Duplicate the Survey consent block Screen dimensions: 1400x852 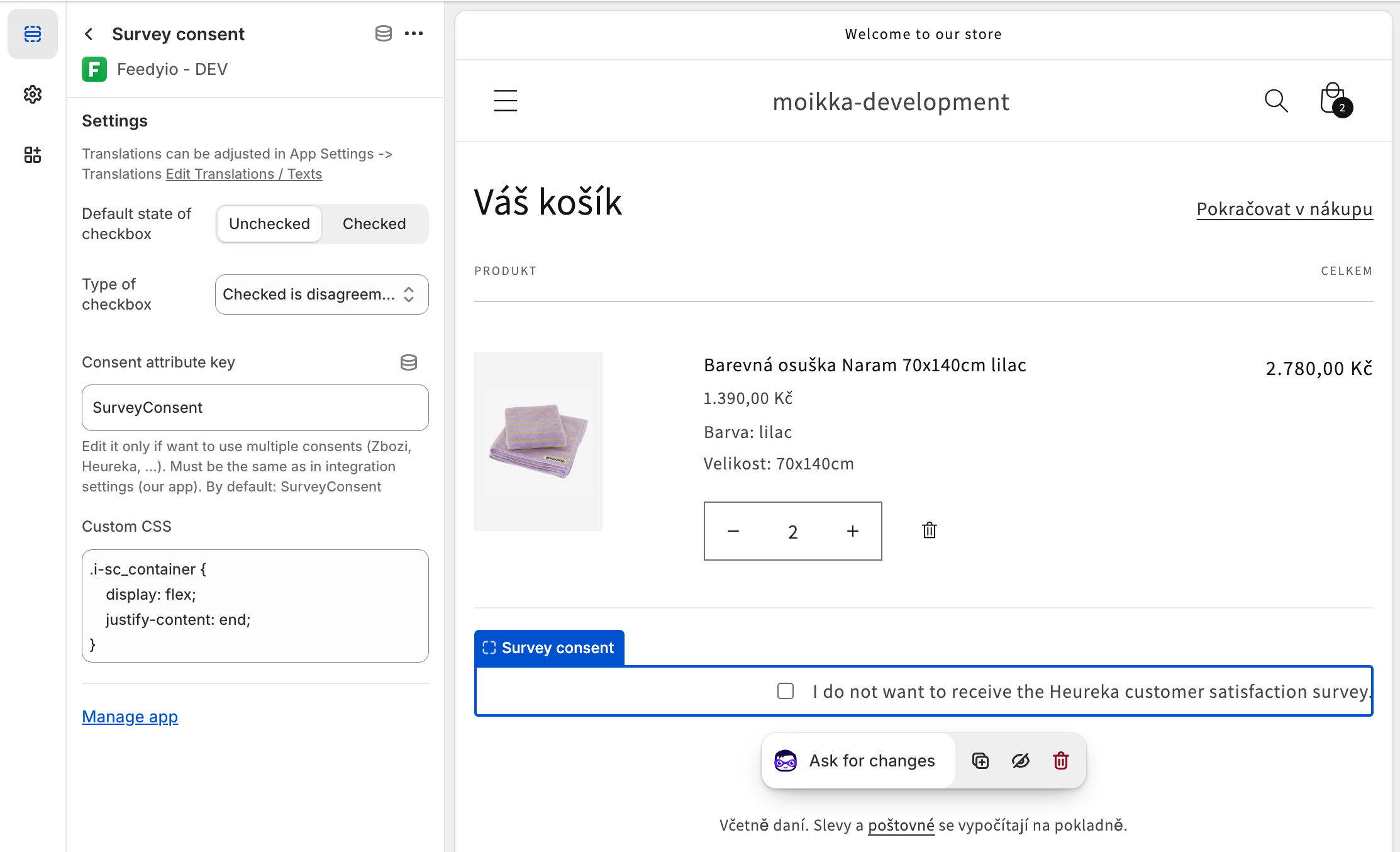pos(980,761)
